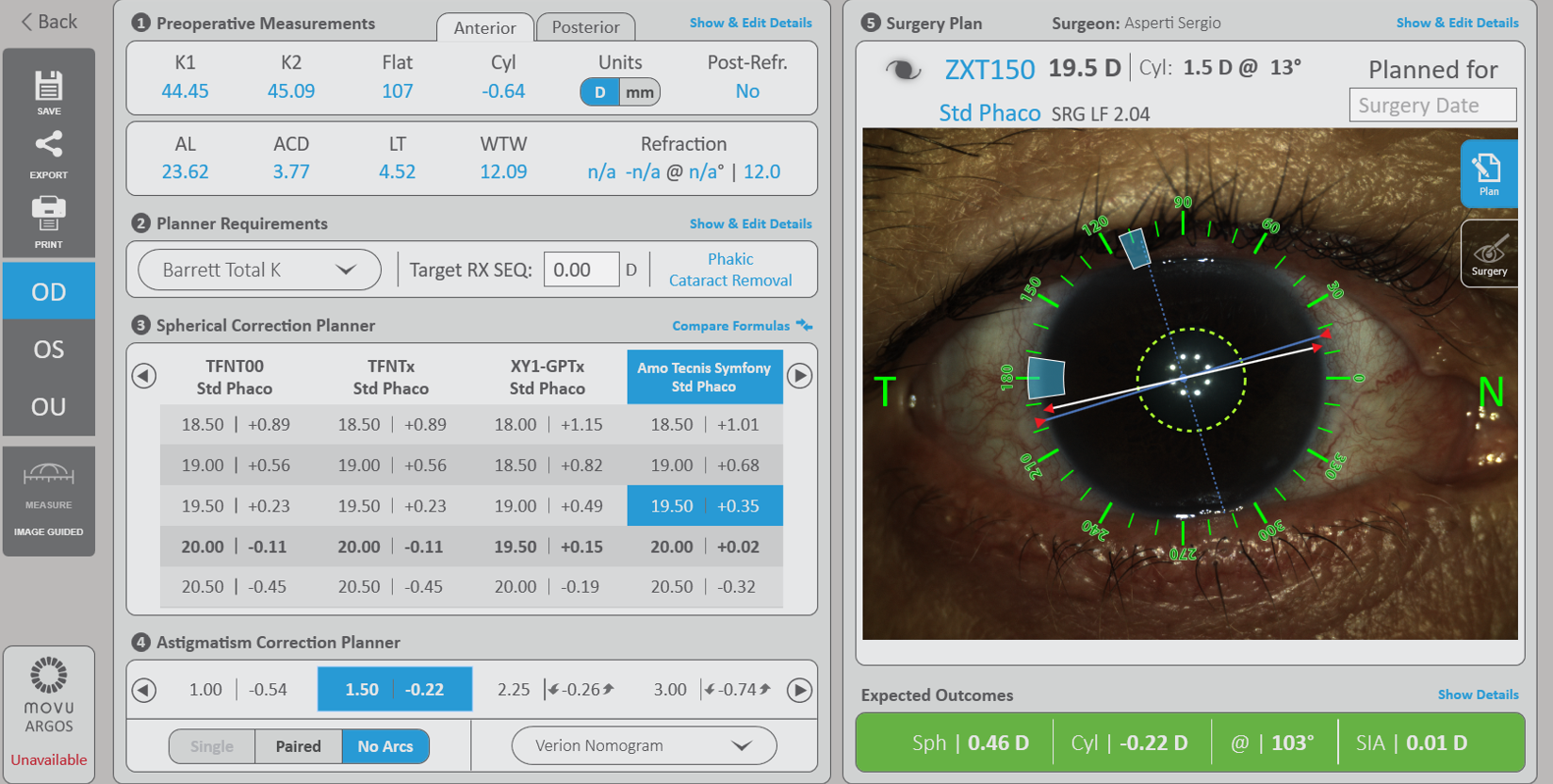Click the Cyl value -0.64
1553x784 pixels.
click(x=503, y=91)
